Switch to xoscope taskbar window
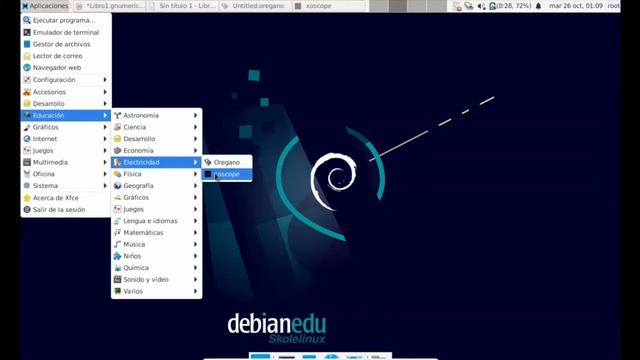The width and height of the screenshot is (640, 360). (x=329, y=6)
